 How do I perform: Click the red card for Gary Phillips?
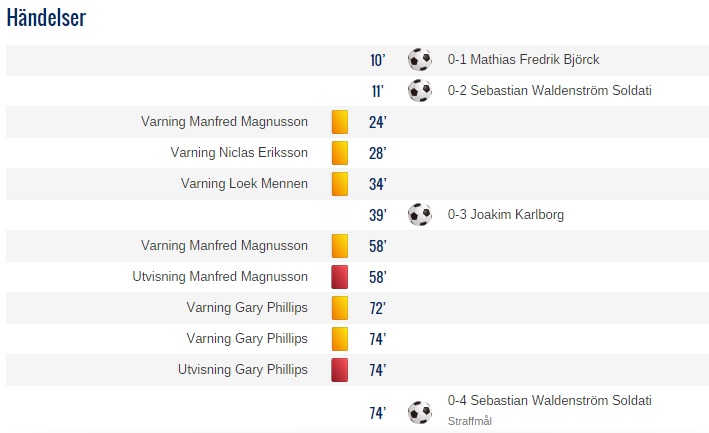340,370
